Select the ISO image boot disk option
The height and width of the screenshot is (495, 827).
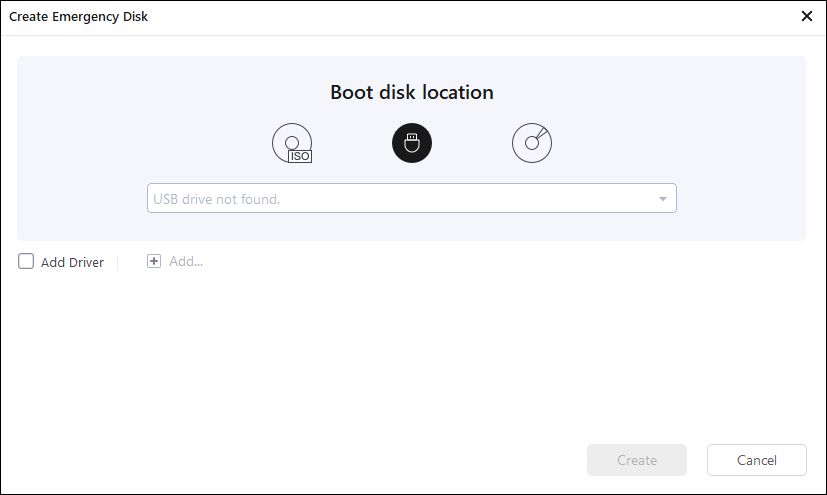point(291,143)
